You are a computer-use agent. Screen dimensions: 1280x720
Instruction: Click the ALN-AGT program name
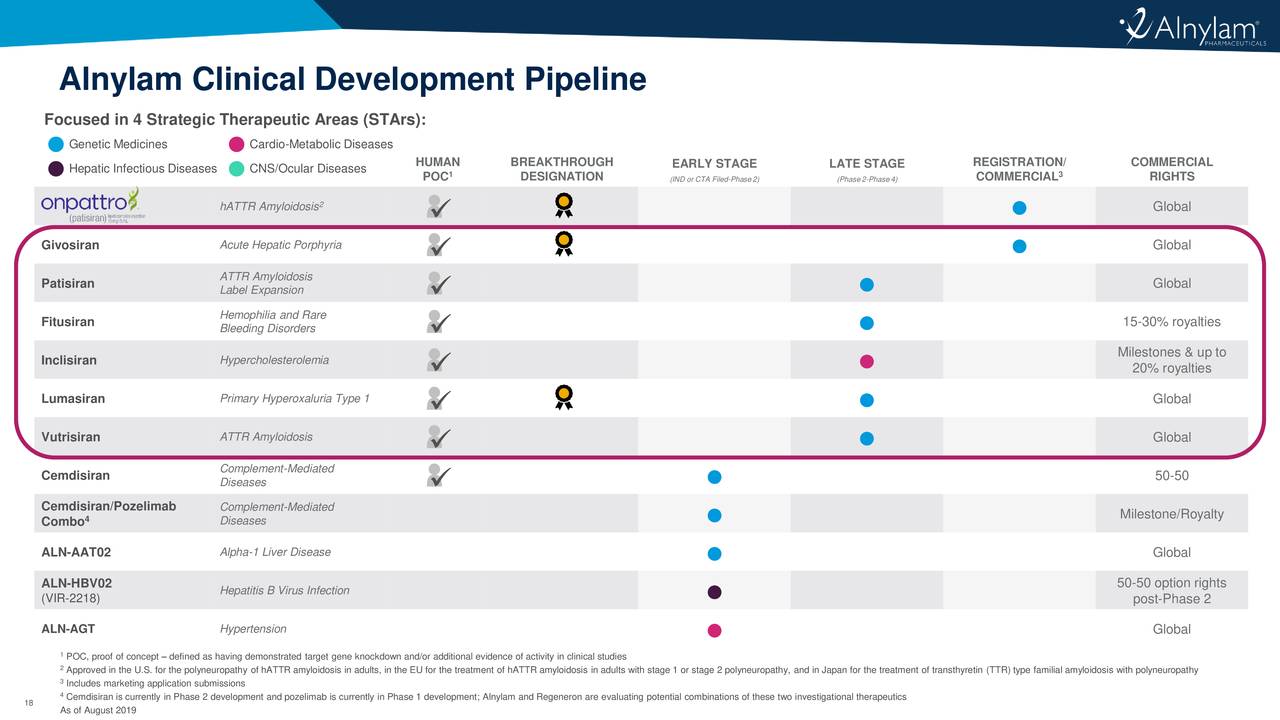click(69, 629)
